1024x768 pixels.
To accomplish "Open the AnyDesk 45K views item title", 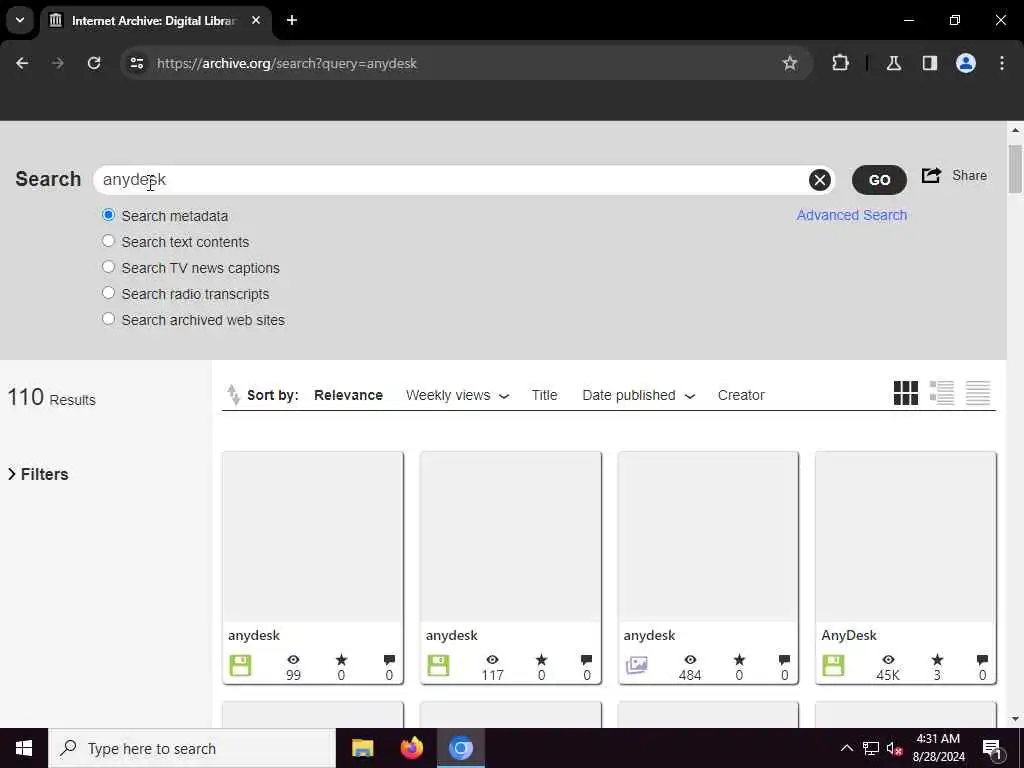I will pos(849,635).
